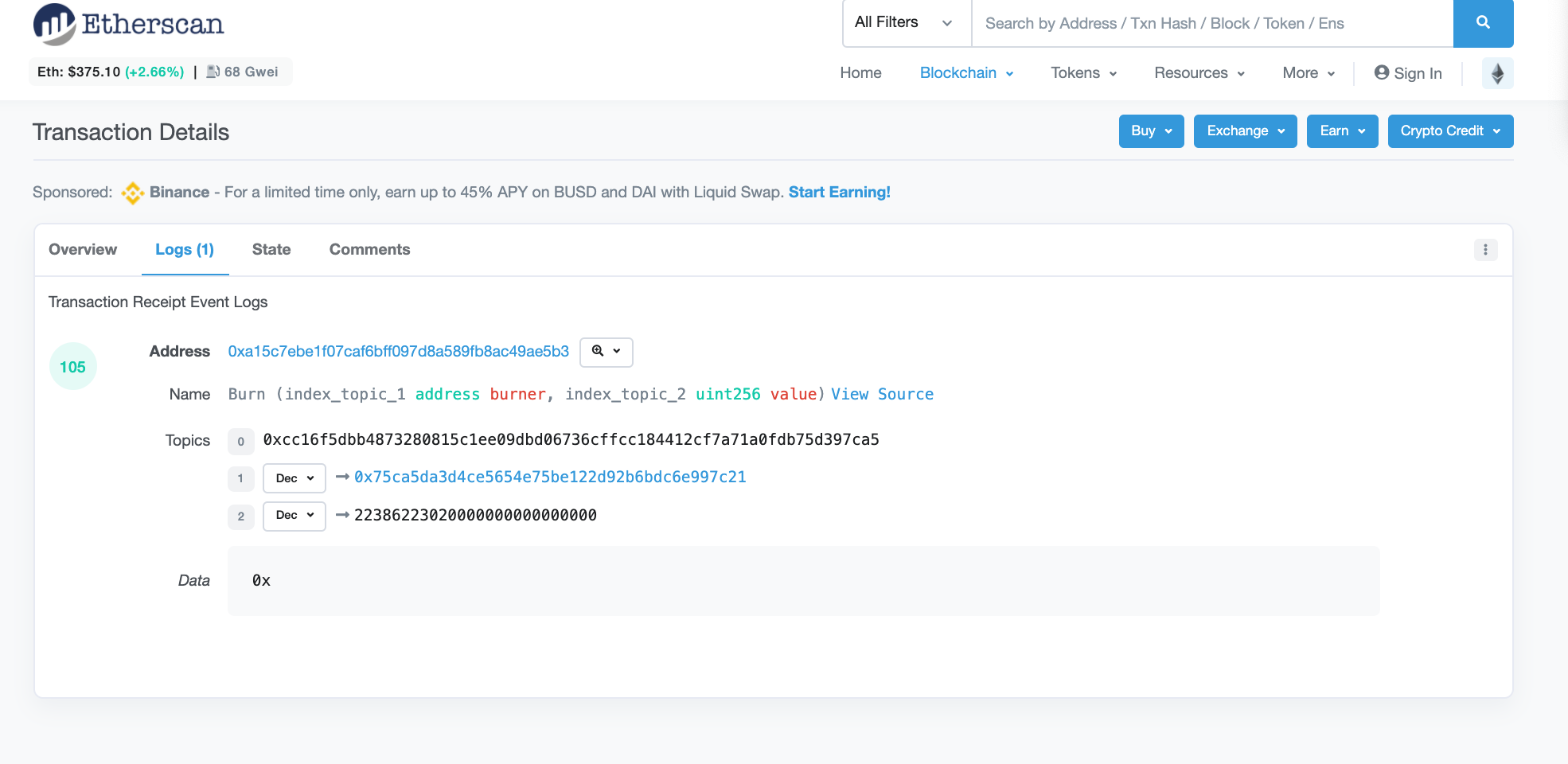
Task: Open the All Filters dropdown
Action: pos(907,23)
